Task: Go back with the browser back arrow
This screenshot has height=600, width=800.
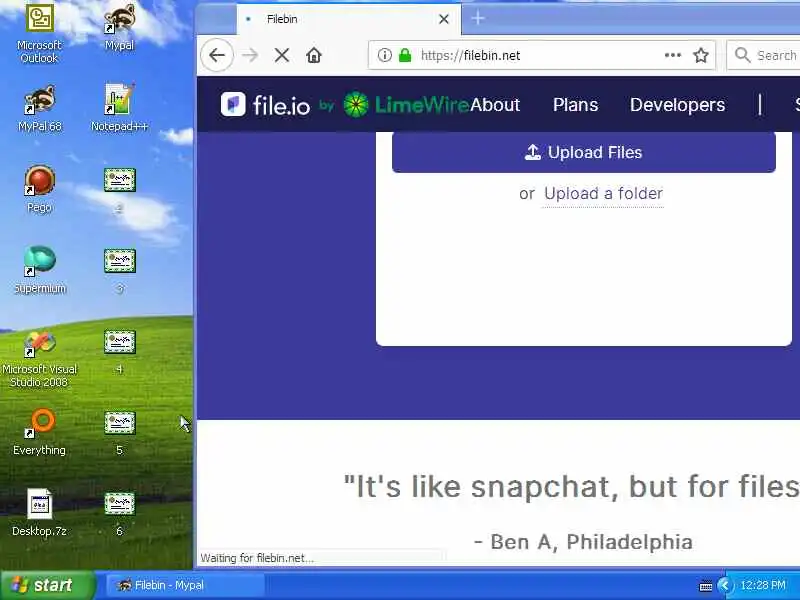Action: pyautogui.click(x=217, y=55)
